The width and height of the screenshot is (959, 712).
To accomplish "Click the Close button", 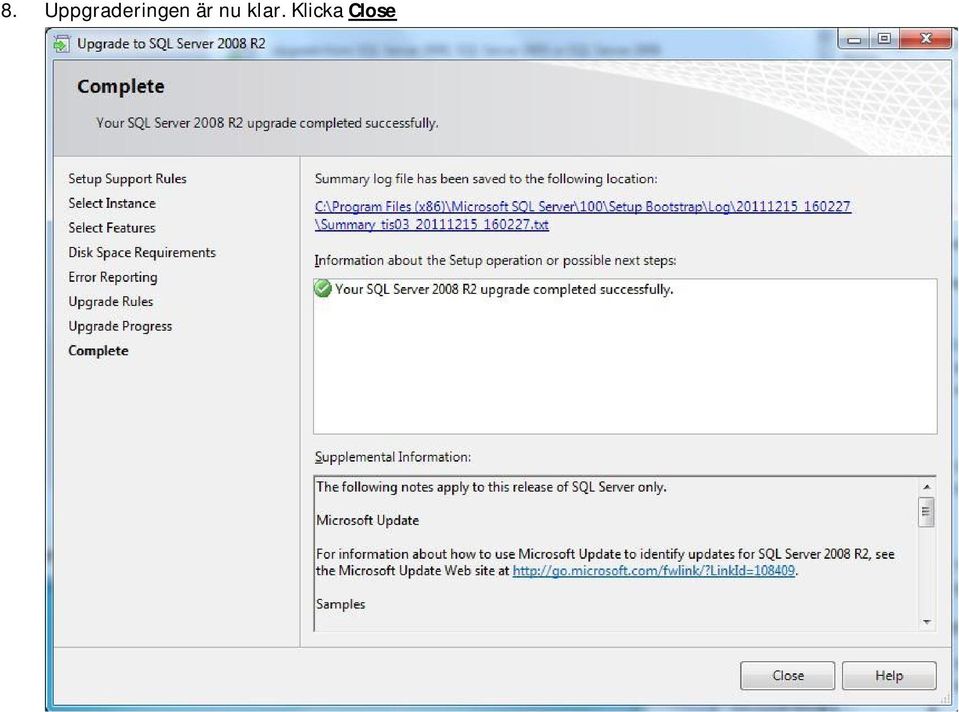I will 787,675.
